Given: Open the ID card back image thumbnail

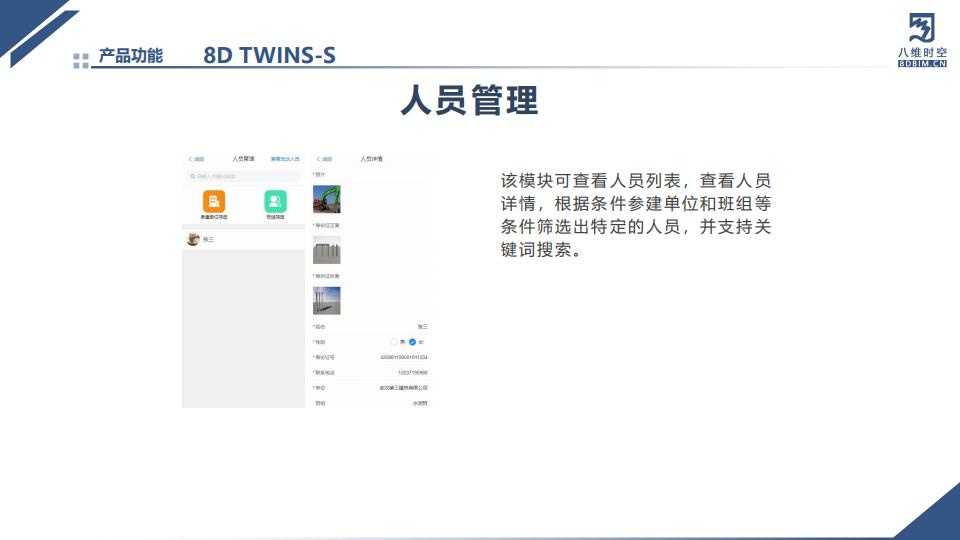Looking at the screenshot, I should point(327,300).
